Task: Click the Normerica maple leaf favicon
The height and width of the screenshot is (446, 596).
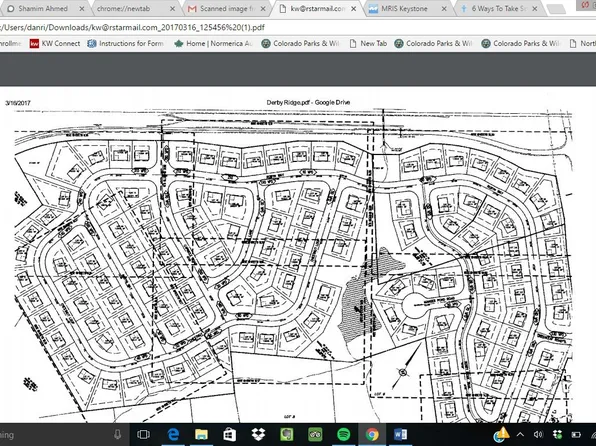Action: (x=179, y=44)
